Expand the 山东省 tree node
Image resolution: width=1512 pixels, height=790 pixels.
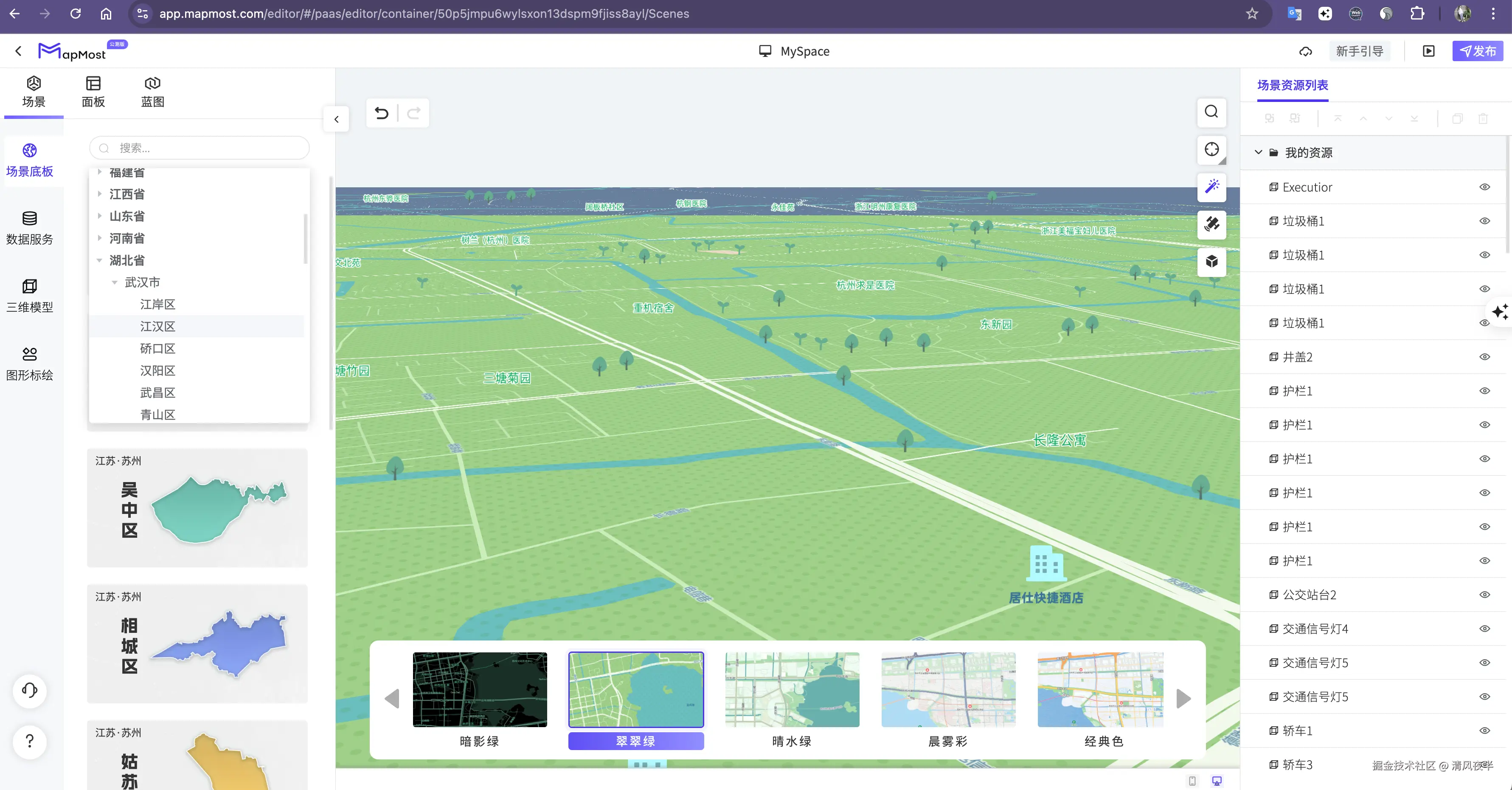[x=99, y=216]
